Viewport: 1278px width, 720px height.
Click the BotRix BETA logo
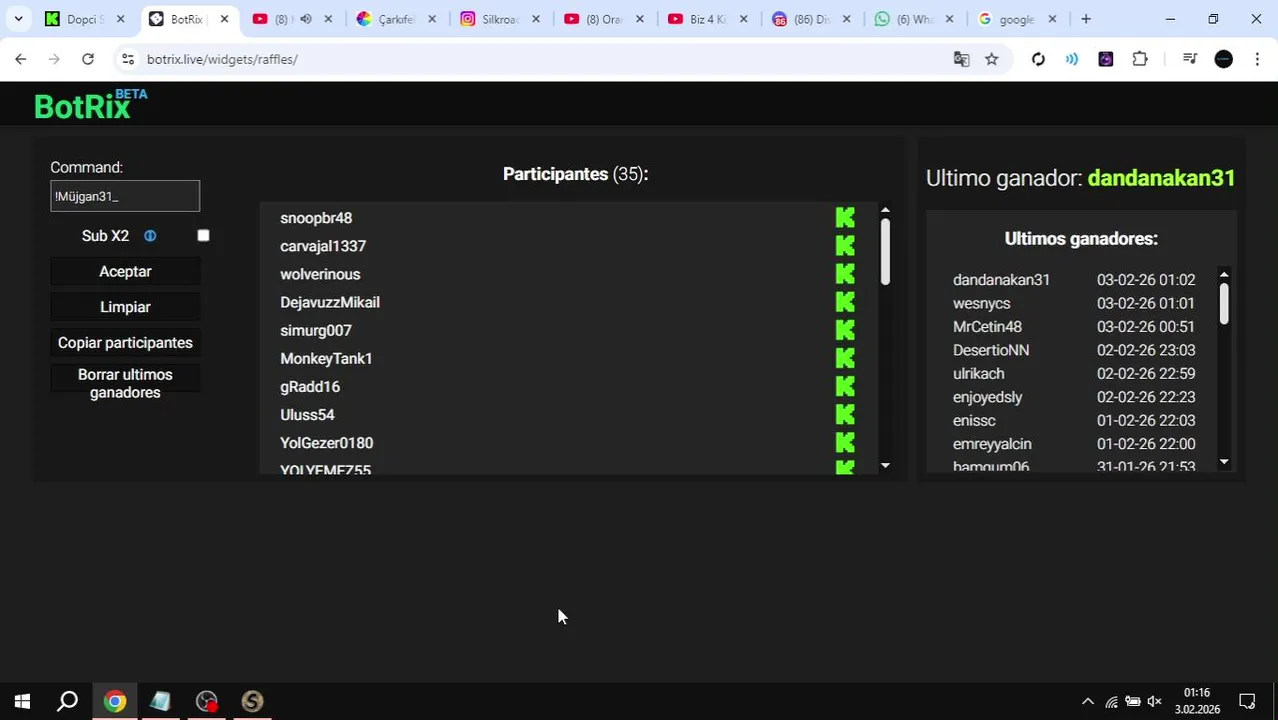click(x=91, y=104)
